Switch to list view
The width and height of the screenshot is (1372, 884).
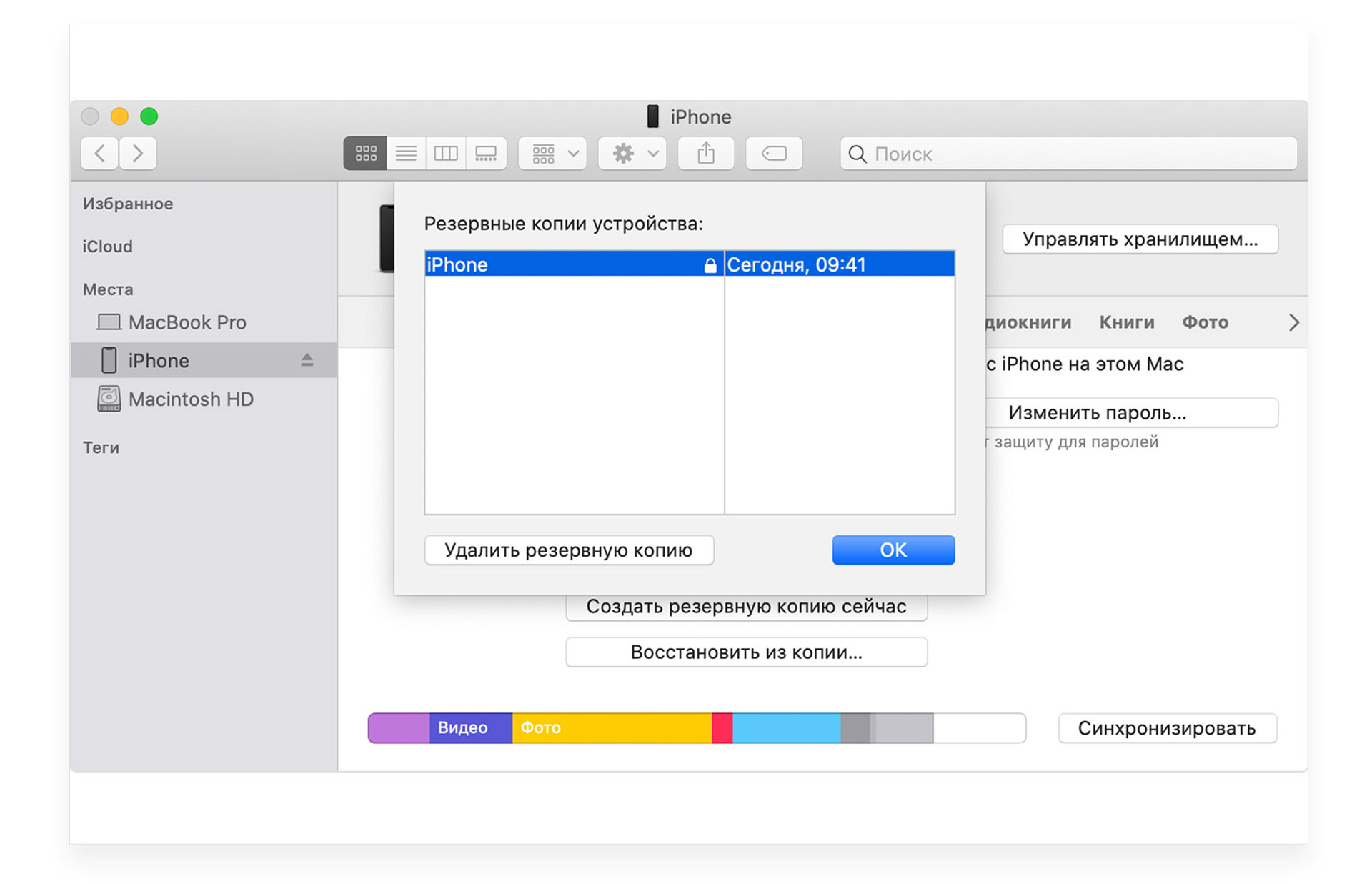click(406, 153)
